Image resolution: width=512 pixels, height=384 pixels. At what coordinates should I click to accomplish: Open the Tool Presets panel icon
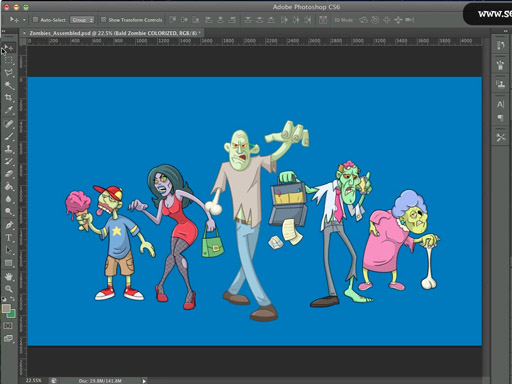pyautogui.click(x=500, y=137)
